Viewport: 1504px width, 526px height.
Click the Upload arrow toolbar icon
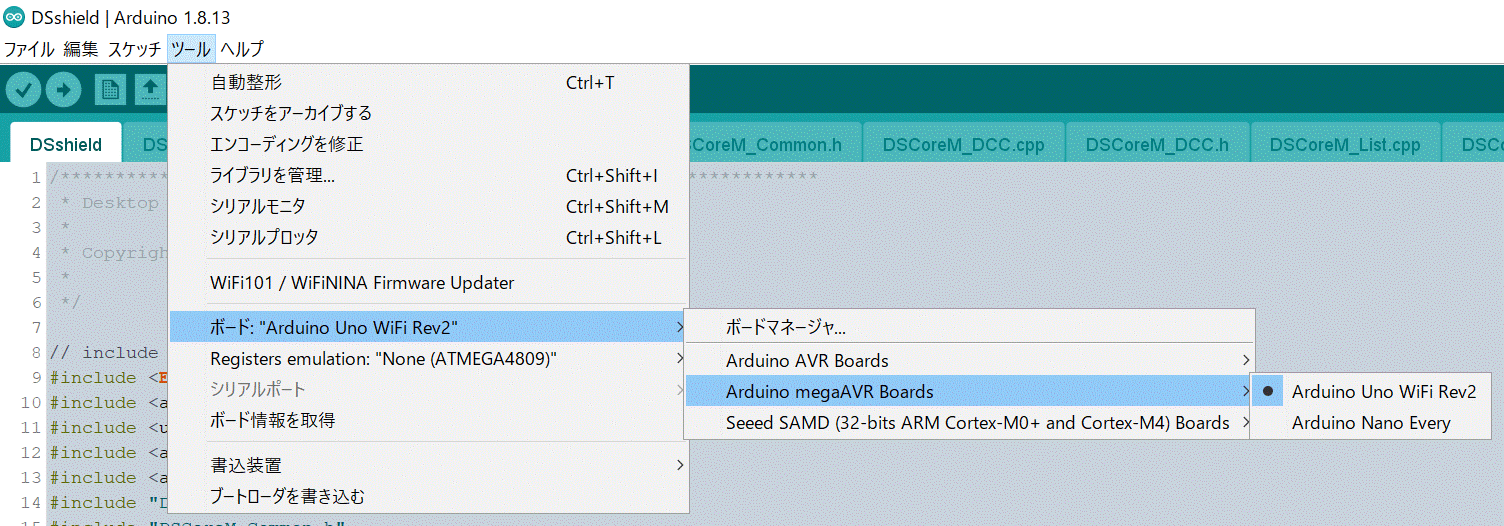coord(63,89)
